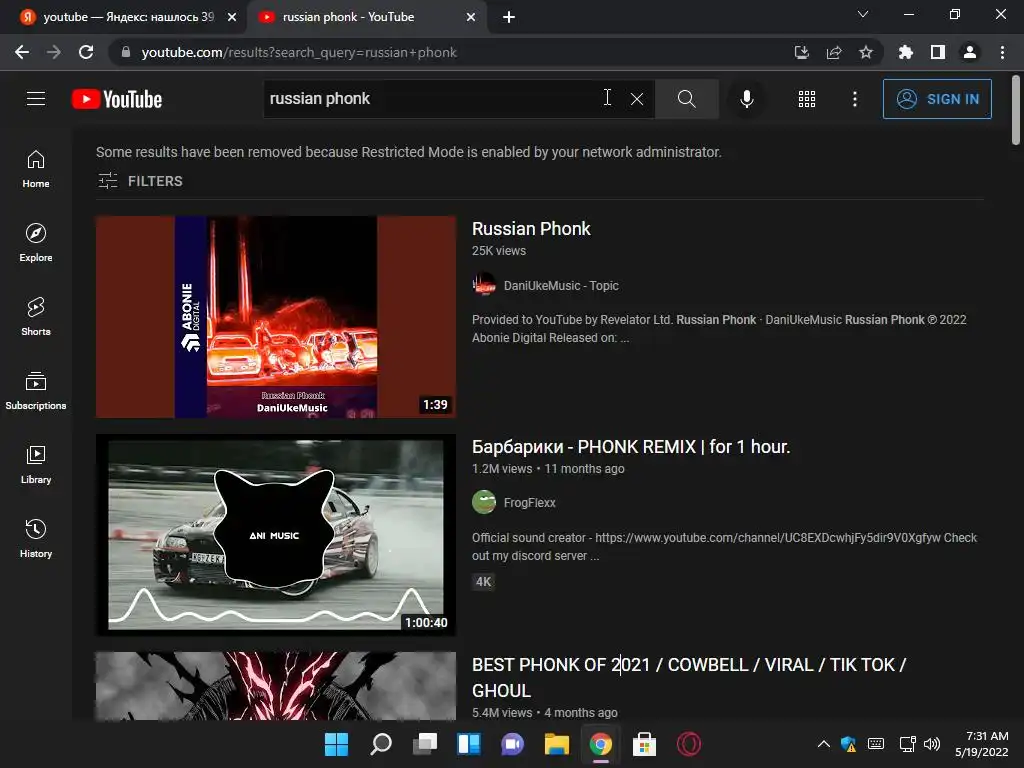1024x768 pixels.
Task: Open Shorts in the sidebar
Action: (x=36, y=316)
